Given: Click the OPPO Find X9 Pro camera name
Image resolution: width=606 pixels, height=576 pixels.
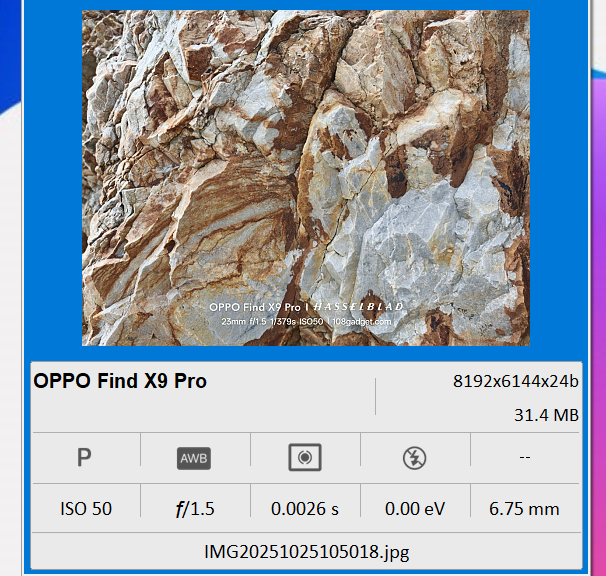Looking at the screenshot, I should point(120,381).
